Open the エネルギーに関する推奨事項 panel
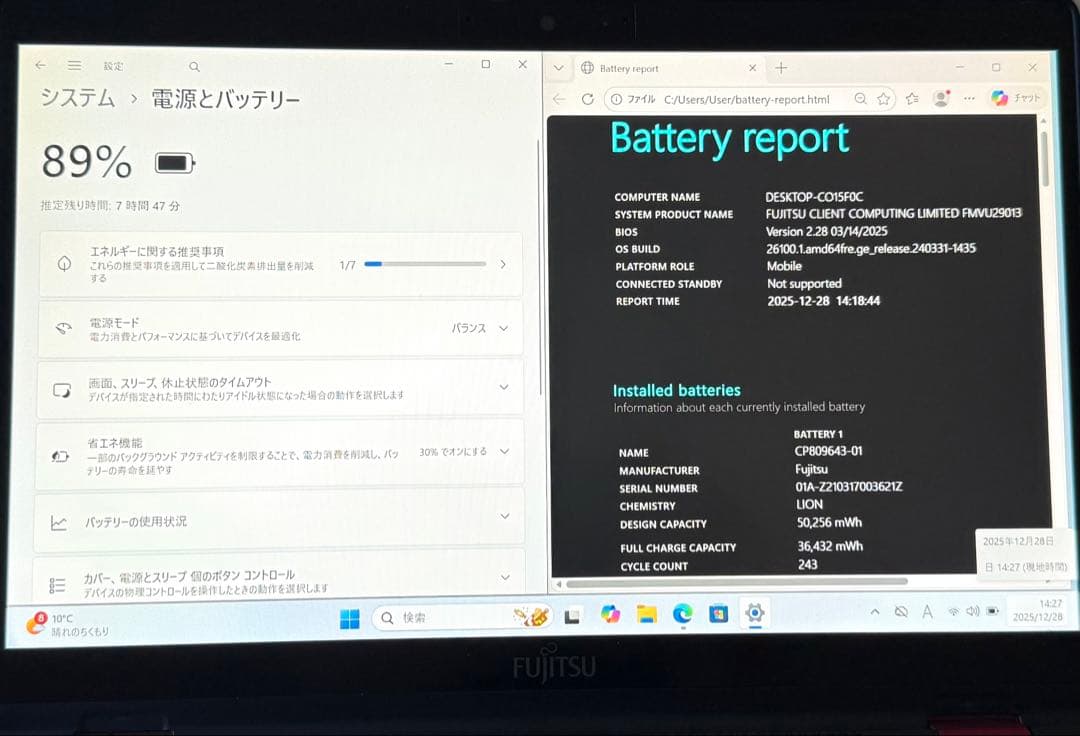Screen dimensions: 1080x736 pos(505,265)
